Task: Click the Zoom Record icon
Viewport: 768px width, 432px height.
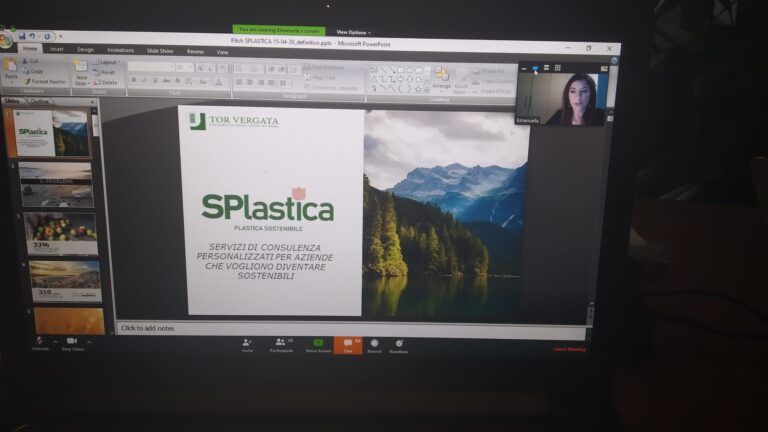Action: click(374, 345)
